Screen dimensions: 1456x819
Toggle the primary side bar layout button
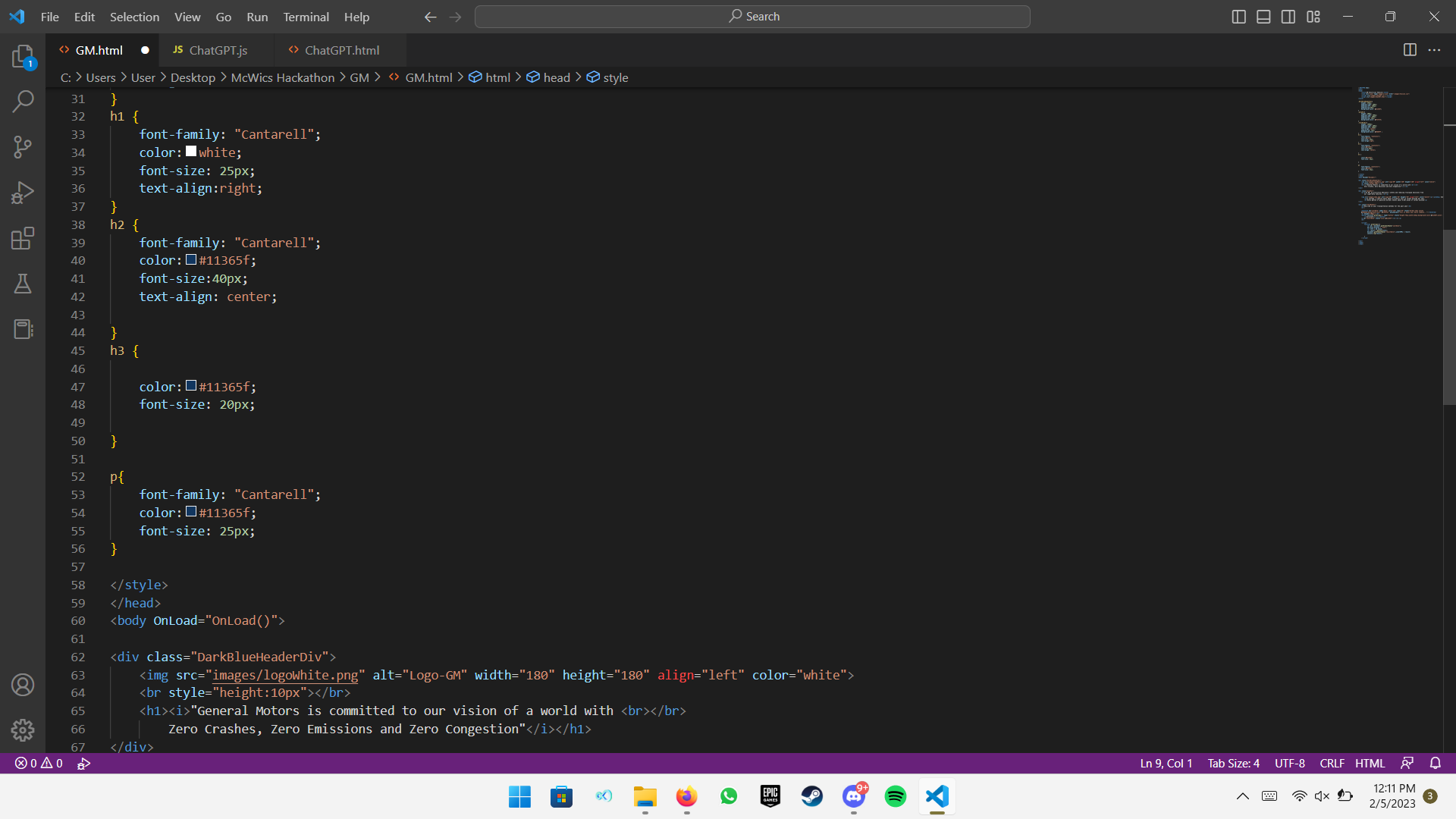click(x=1238, y=17)
